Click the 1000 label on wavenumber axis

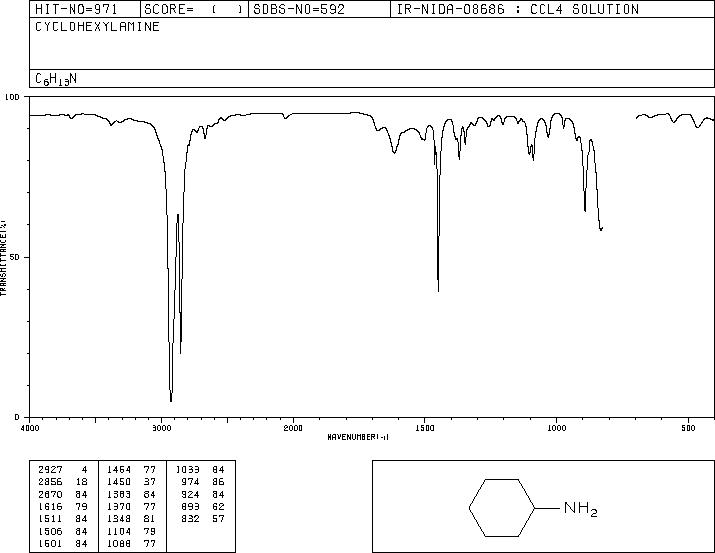(x=556, y=428)
